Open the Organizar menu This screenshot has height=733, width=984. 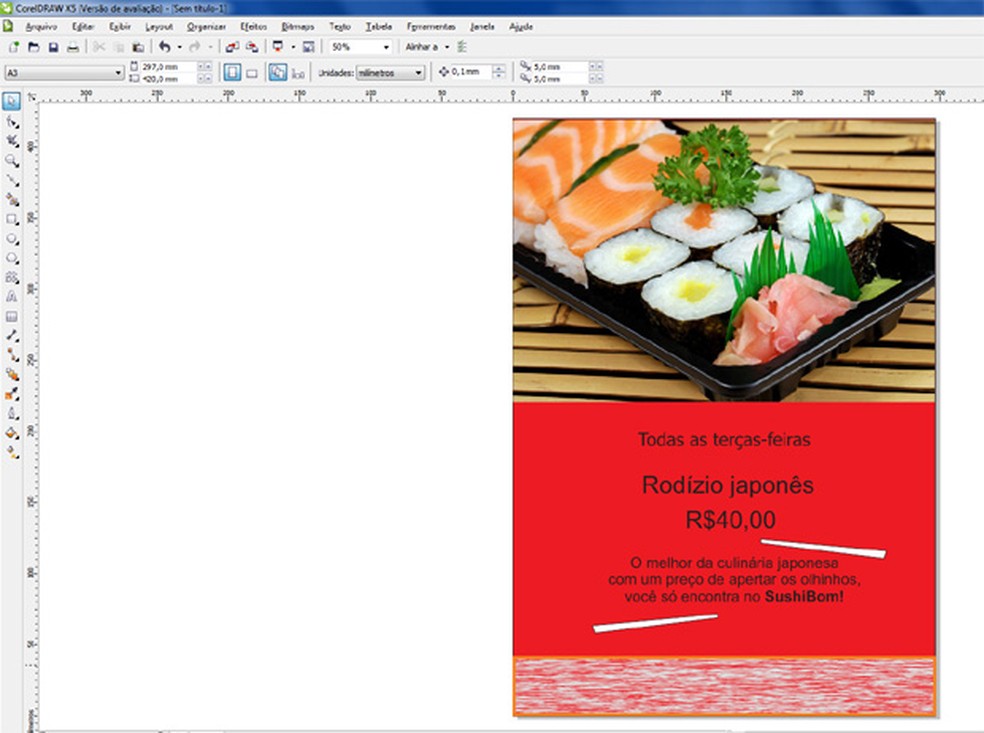206,27
